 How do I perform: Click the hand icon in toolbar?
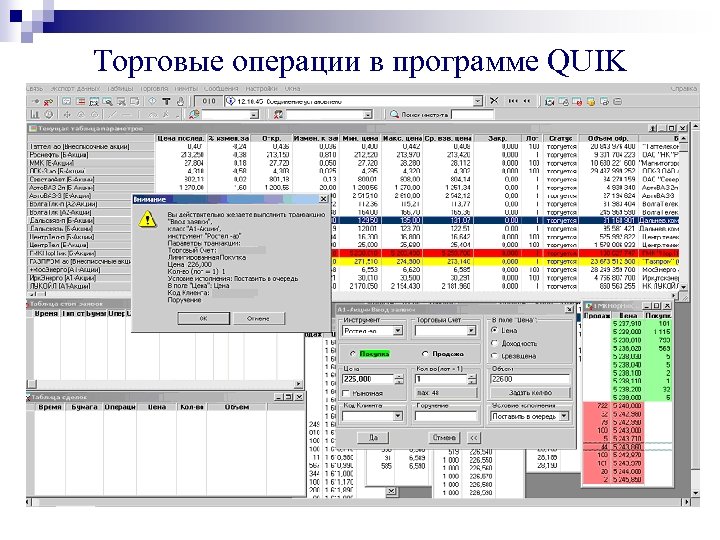(x=180, y=101)
